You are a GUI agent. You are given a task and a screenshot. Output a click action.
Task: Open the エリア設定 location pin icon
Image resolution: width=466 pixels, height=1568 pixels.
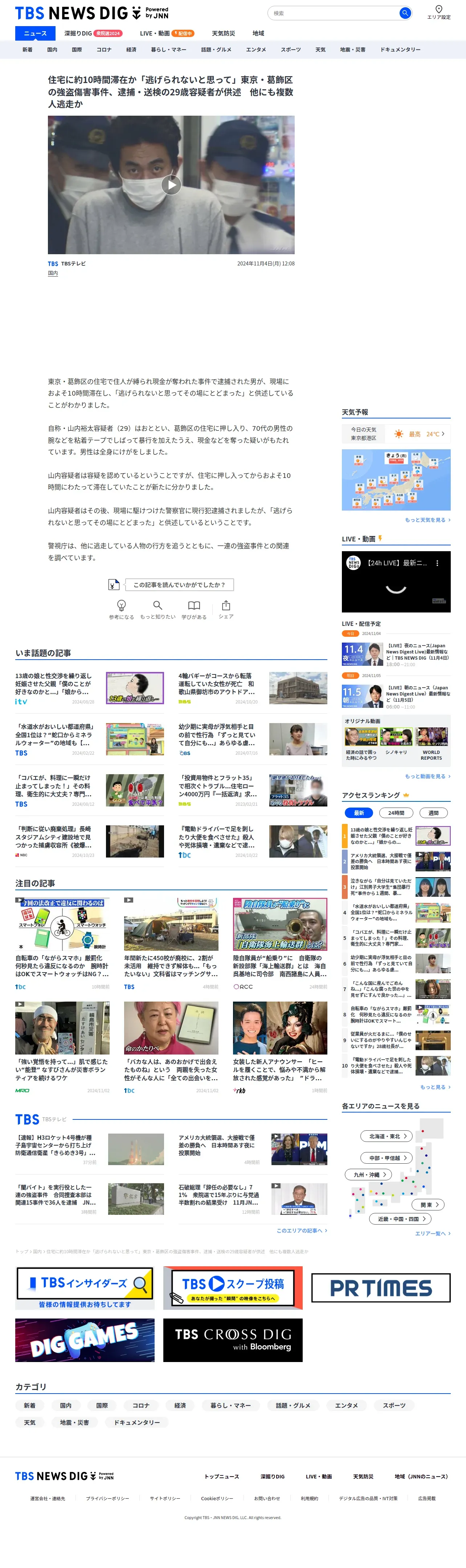point(438,9)
